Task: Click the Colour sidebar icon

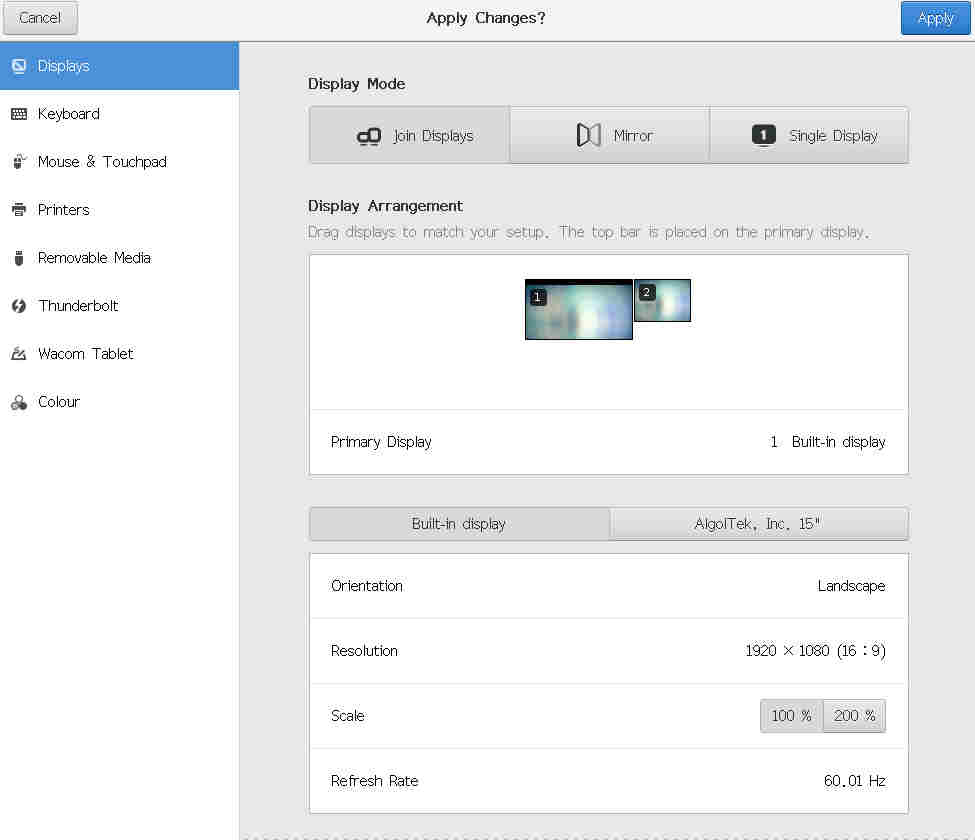Action: point(19,402)
